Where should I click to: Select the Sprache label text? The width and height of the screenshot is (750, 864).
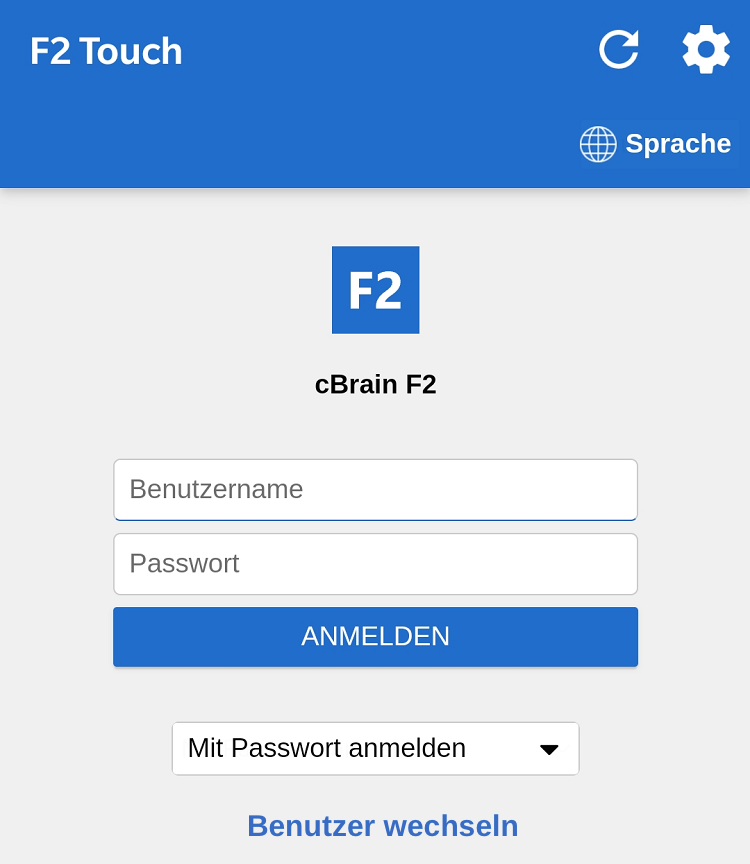coord(678,144)
